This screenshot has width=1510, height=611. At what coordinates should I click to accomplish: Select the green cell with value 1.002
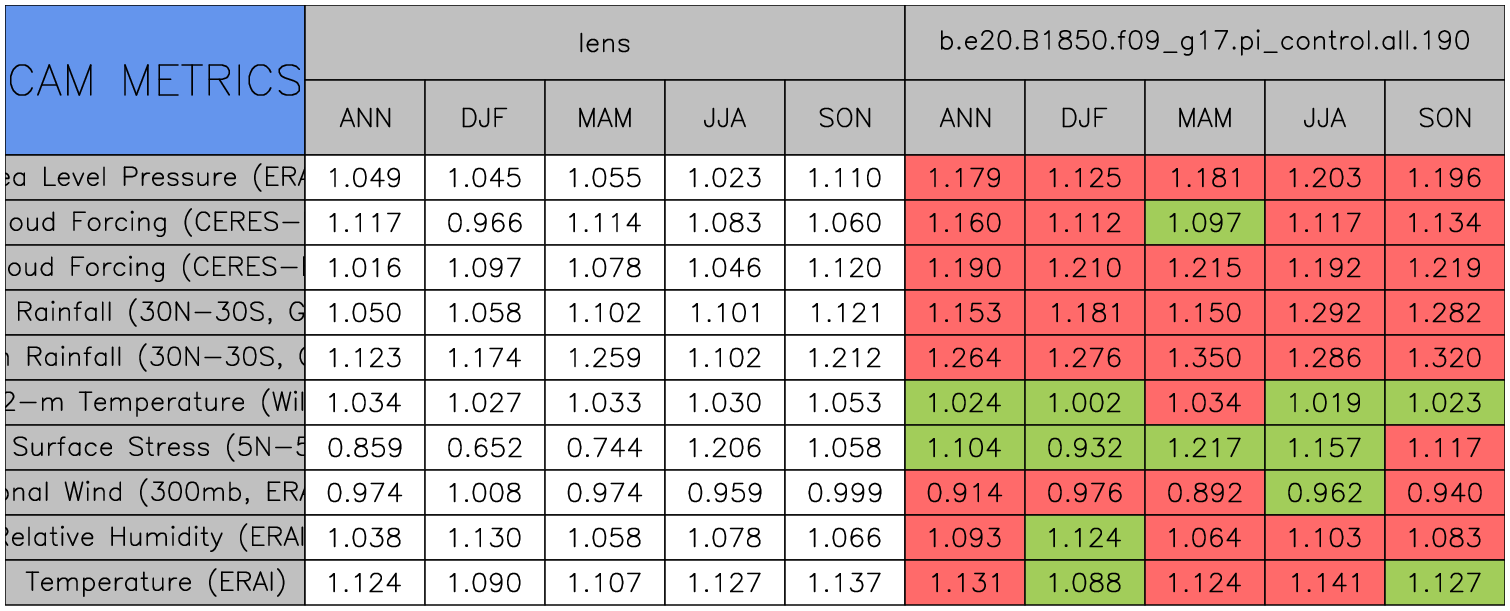click(1084, 402)
